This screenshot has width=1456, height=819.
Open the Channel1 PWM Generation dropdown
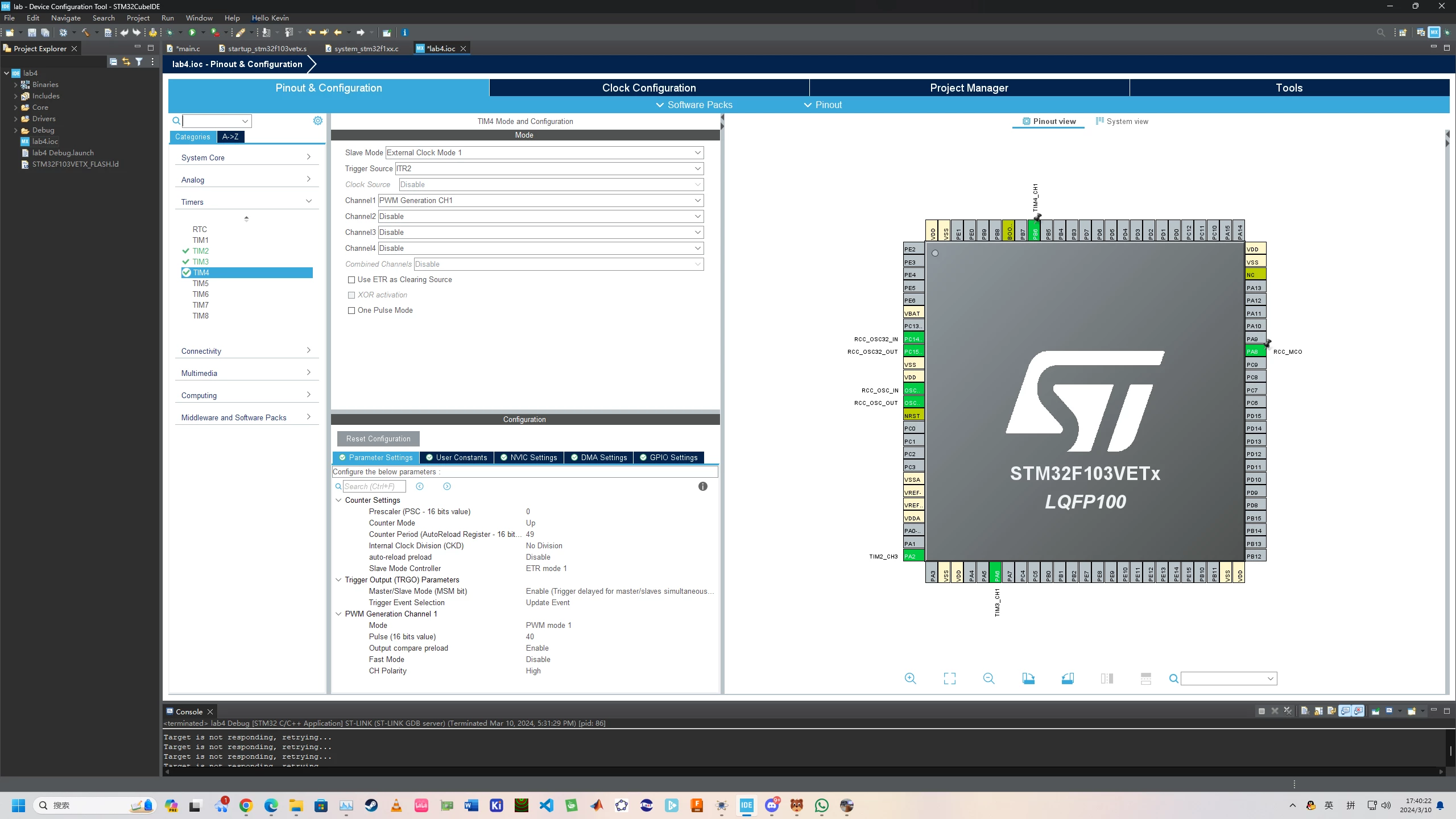coord(541,200)
